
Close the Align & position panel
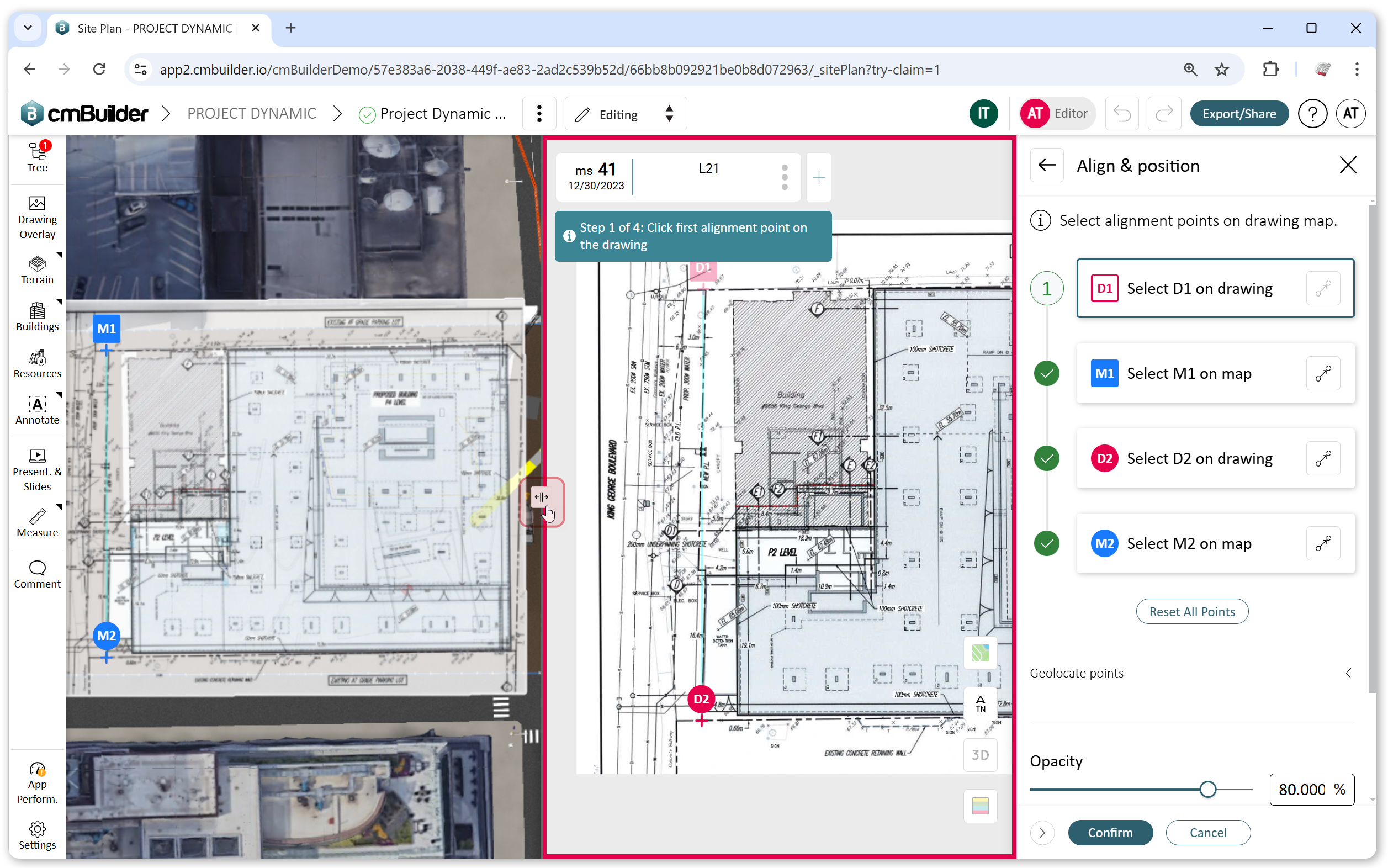1348,165
